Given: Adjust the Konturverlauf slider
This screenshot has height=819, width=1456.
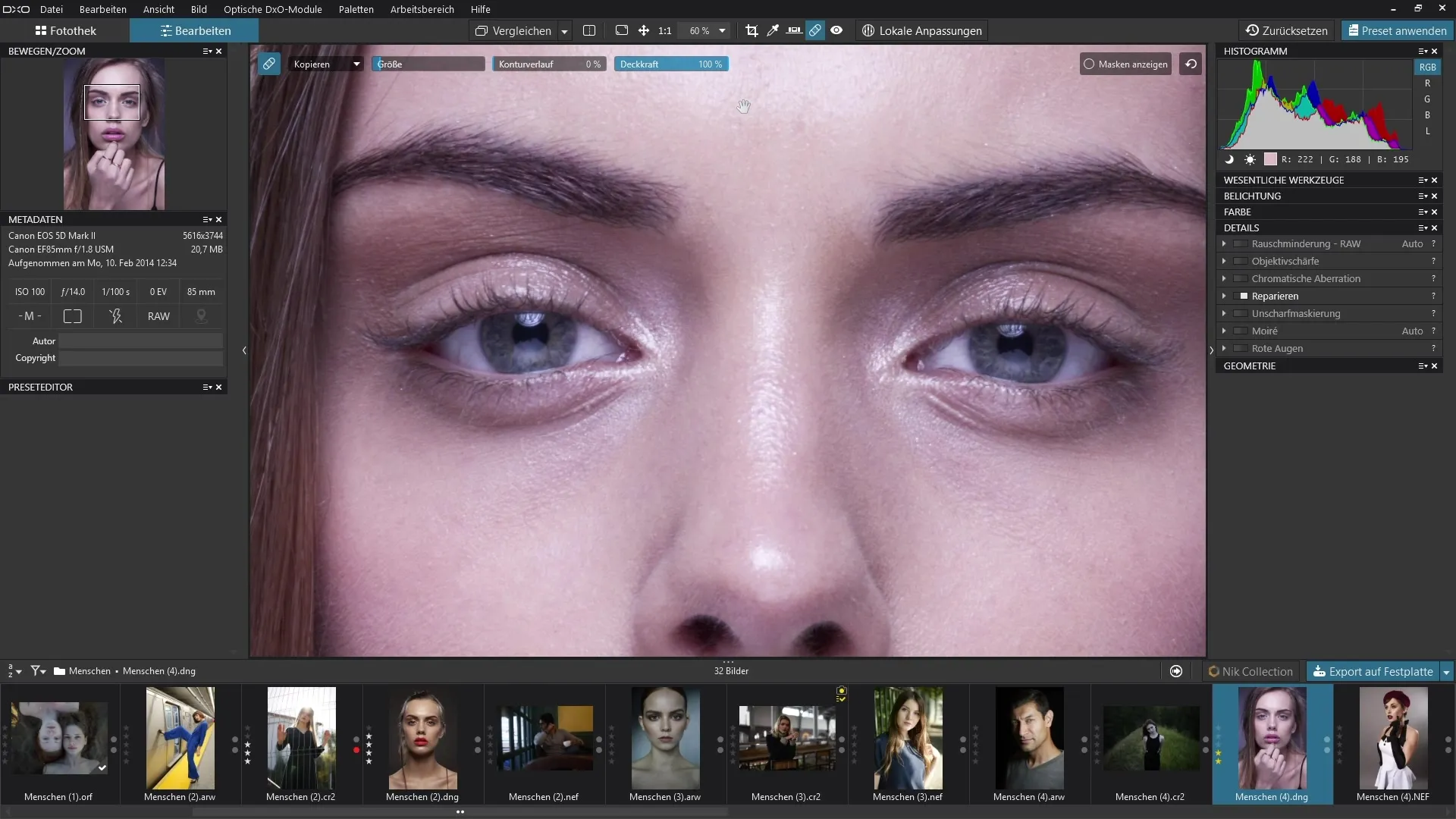Looking at the screenshot, I should click(x=550, y=64).
